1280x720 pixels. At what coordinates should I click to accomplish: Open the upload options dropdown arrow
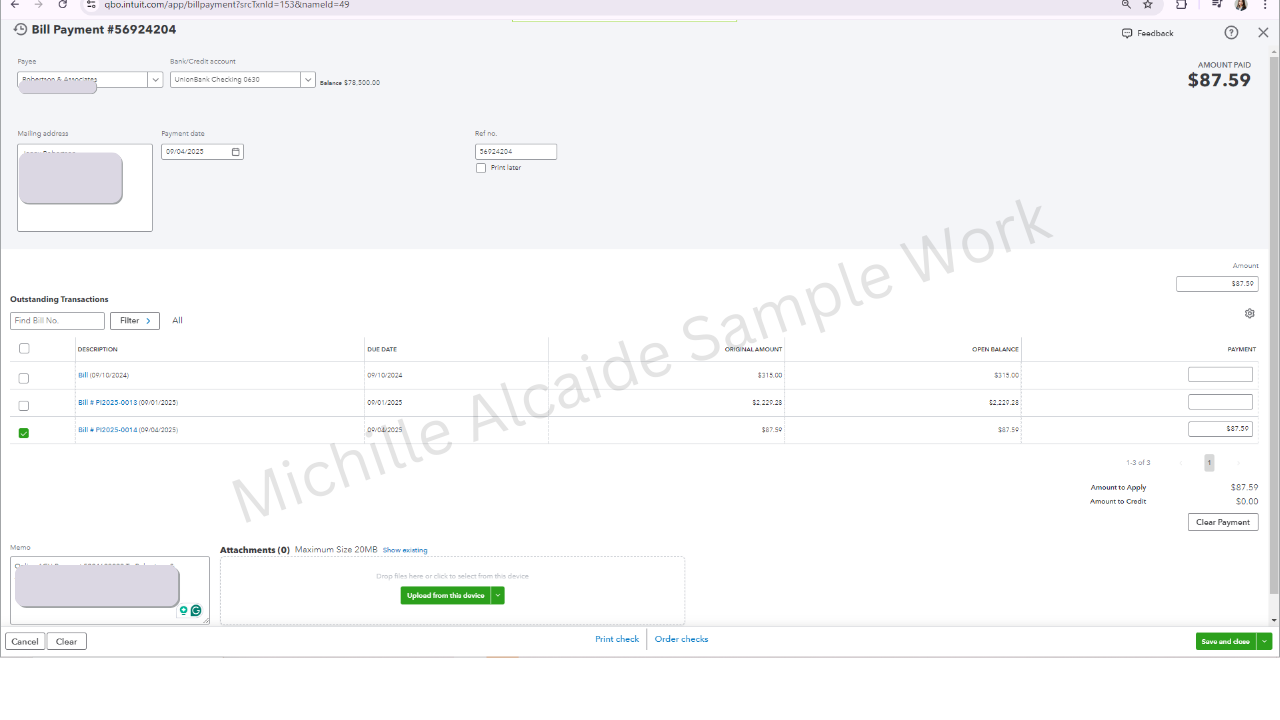tap(497, 595)
